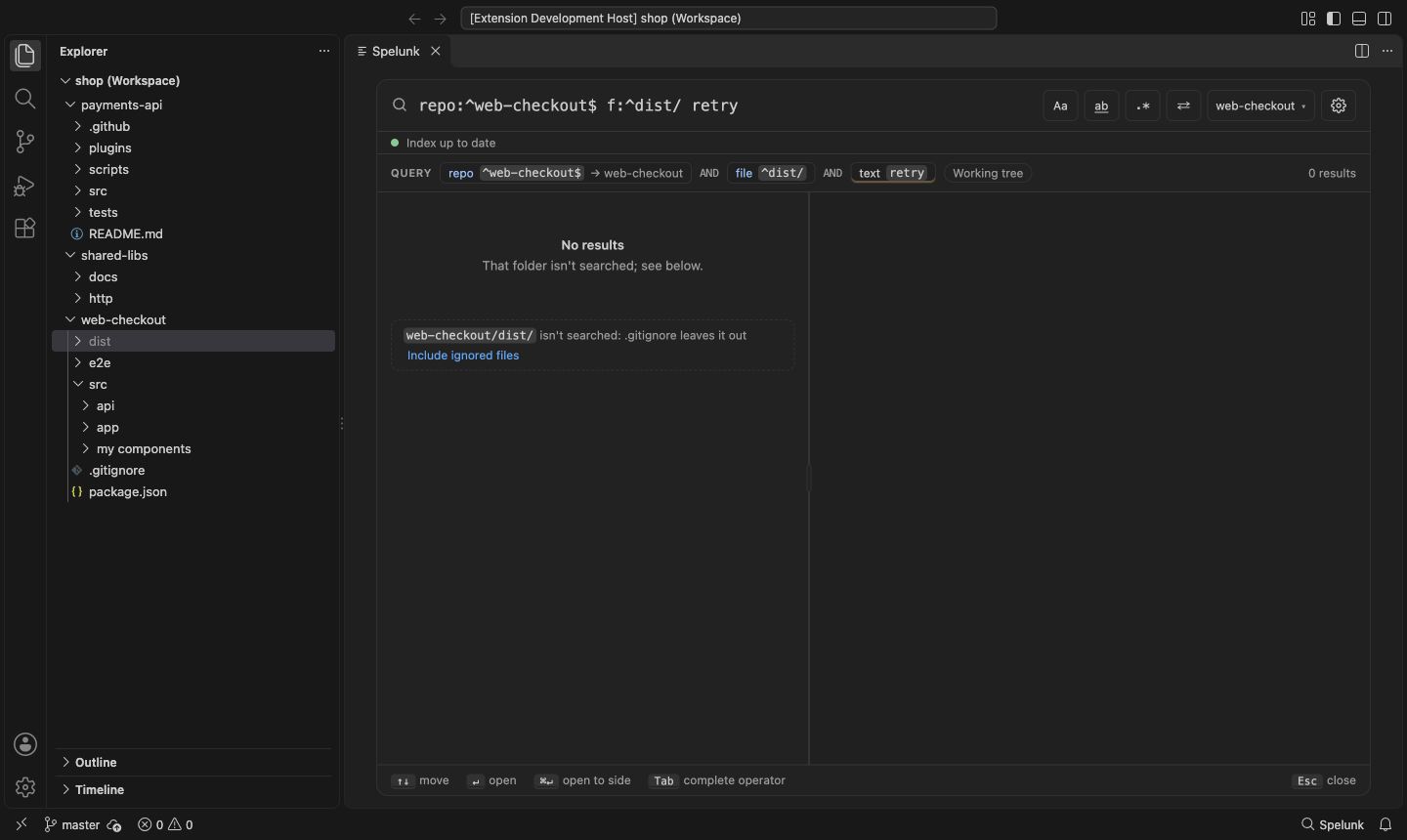Image resolution: width=1407 pixels, height=840 pixels.
Task: Select the Splunk editor tab
Action: pos(396,51)
